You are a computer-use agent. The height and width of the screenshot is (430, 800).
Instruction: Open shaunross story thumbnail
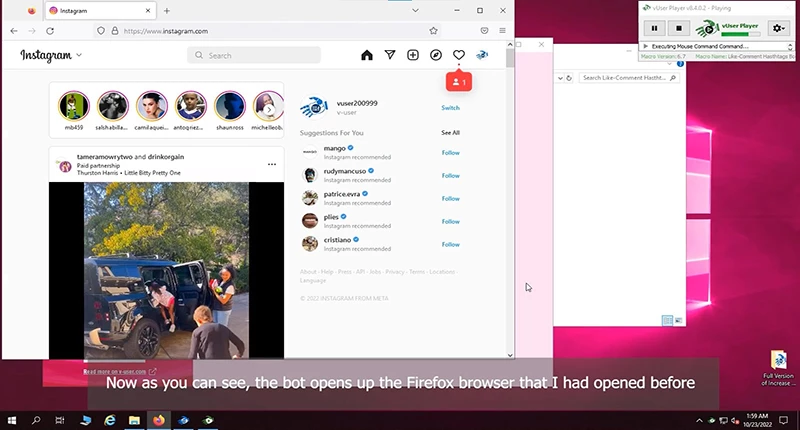230,106
